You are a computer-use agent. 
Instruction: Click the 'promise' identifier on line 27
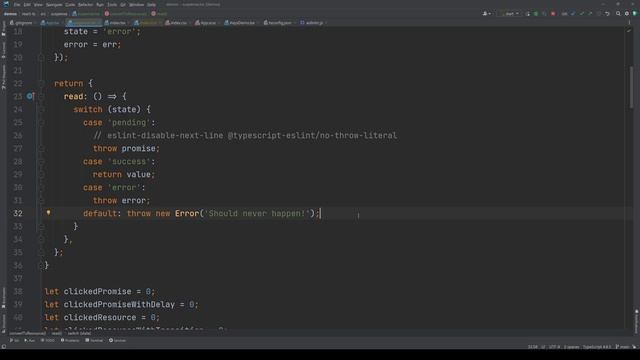(138, 149)
